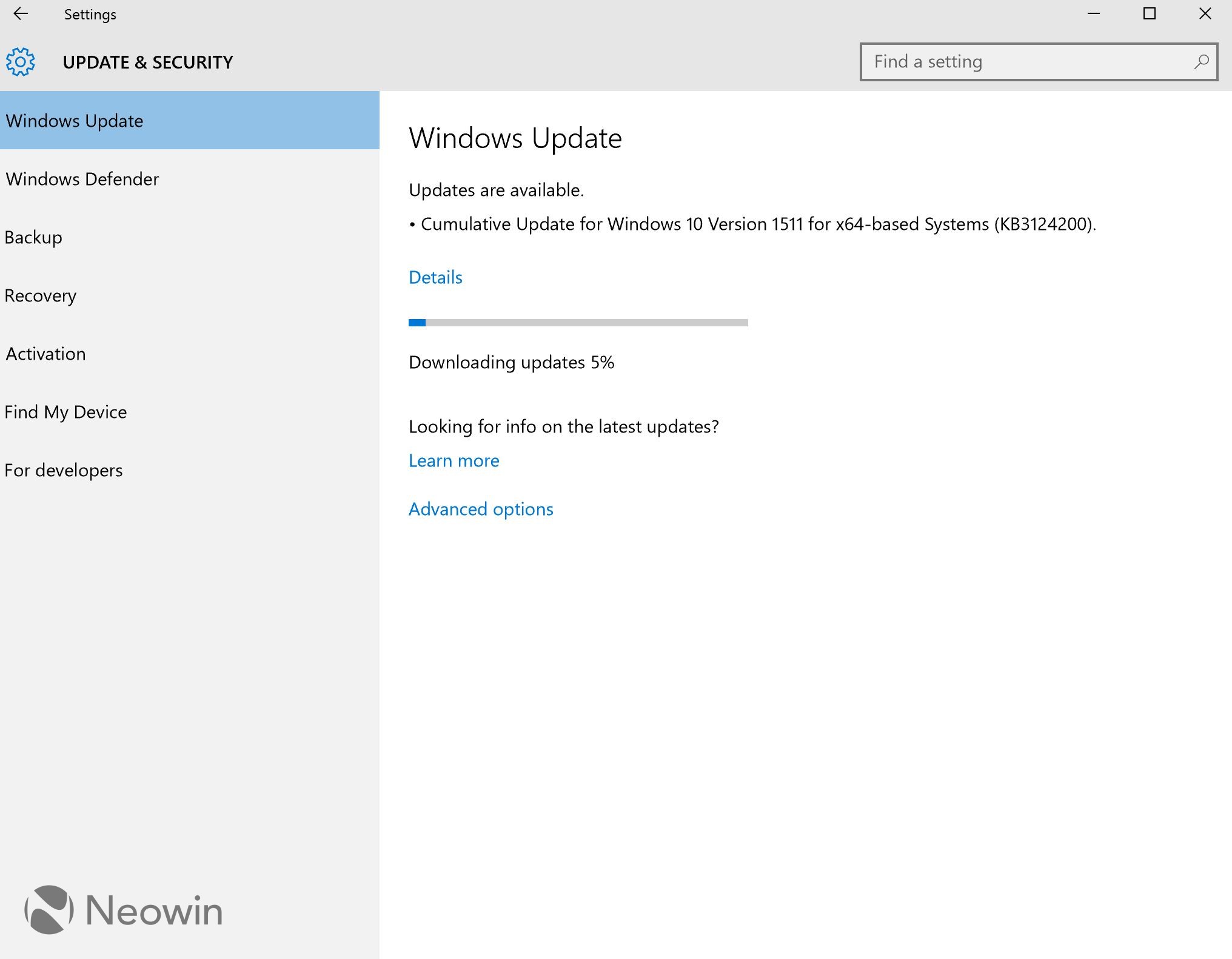
Task: Click the Settings window title text
Action: coord(90,15)
